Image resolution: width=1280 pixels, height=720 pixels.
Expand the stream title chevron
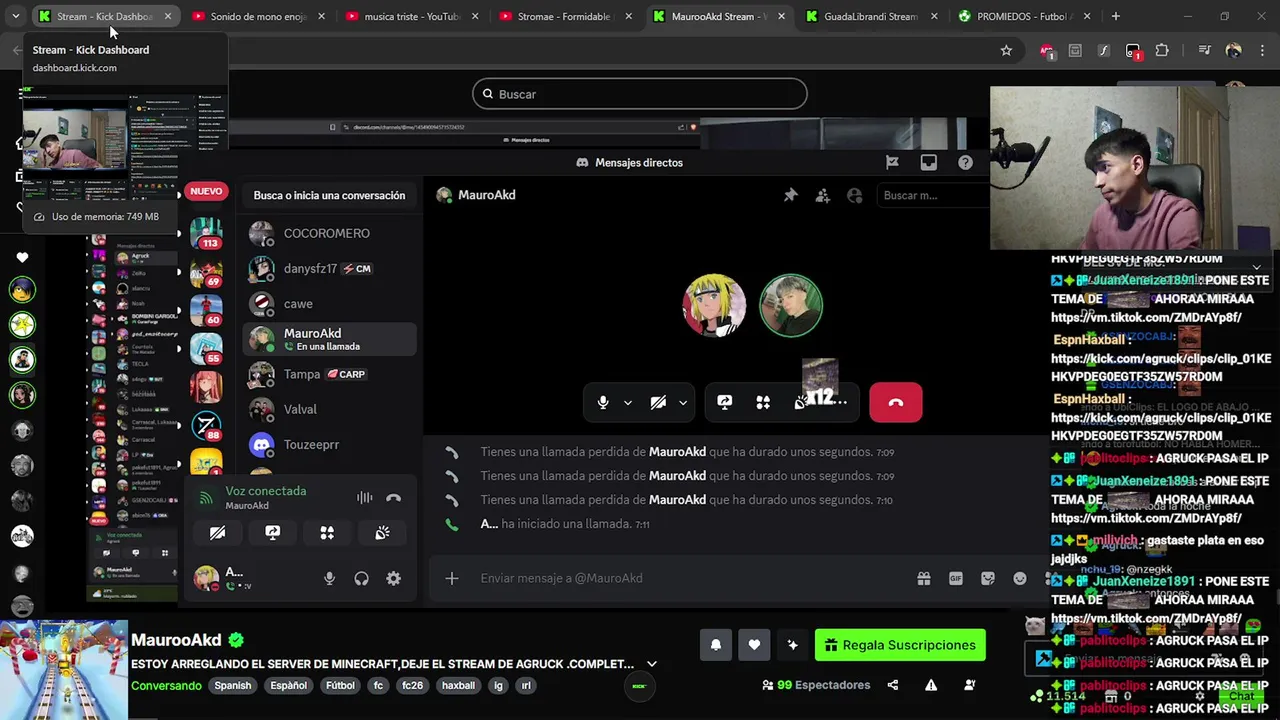click(x=652, y=664)
